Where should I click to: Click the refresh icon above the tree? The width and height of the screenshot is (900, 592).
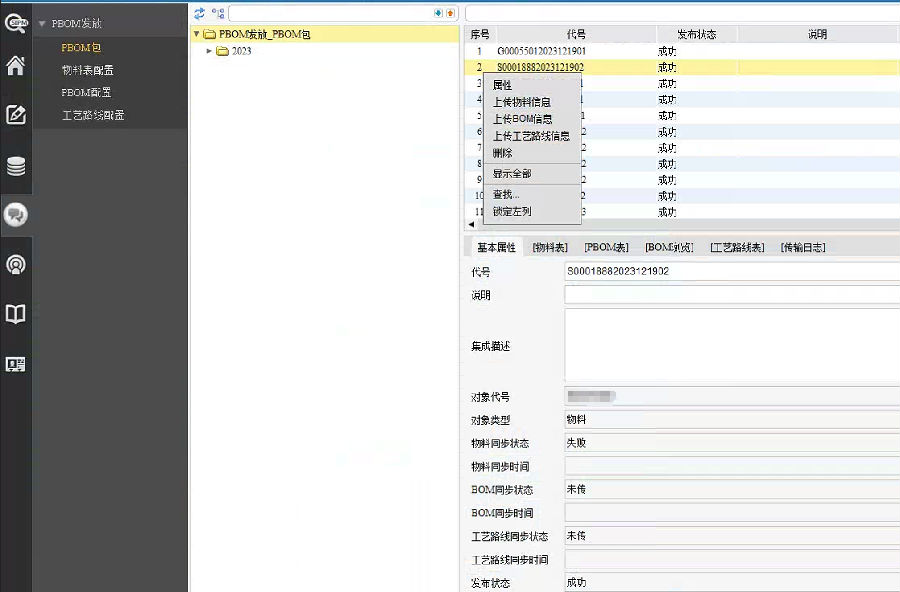tap(199, 13)
